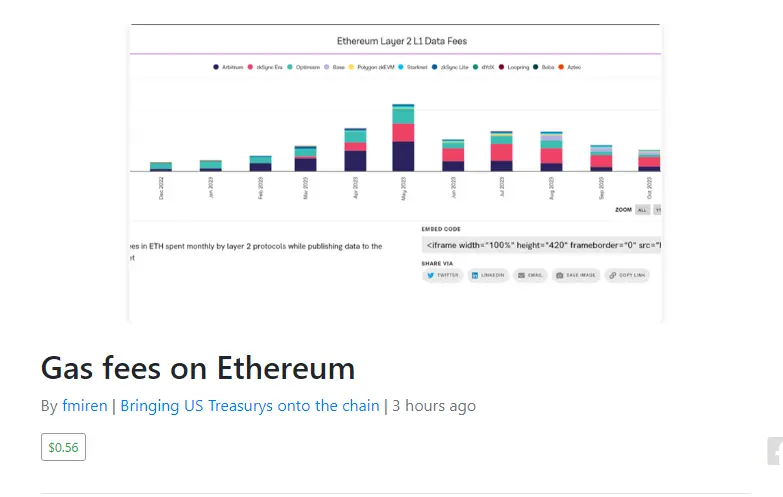
Task: Toggle Polygon zkEVM in the legend
Action: pyautogui.click(x=372, y=67)
